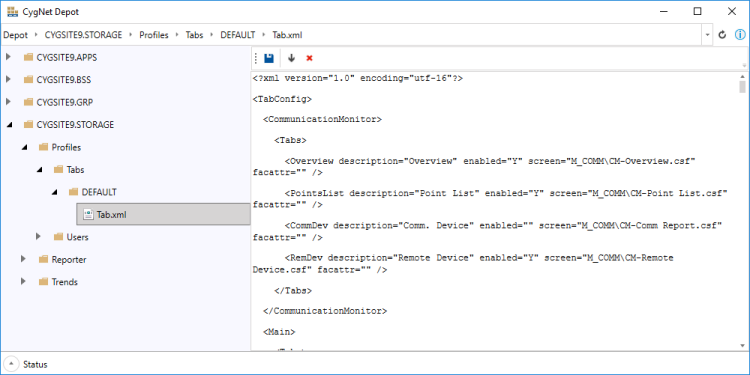750x375 pixels.
Task: Click the <Overview description line
Action: pos(489,161)
